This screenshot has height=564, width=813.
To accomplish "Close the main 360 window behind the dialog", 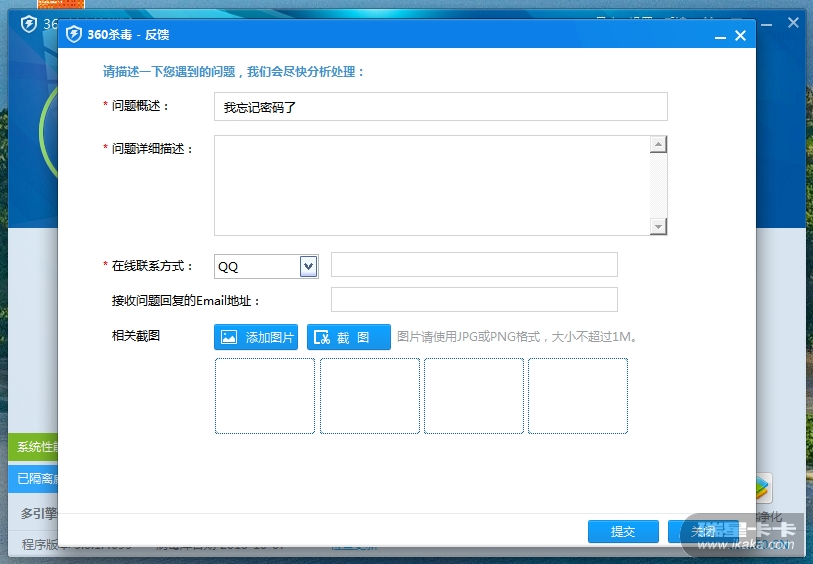I will (793, 23).
